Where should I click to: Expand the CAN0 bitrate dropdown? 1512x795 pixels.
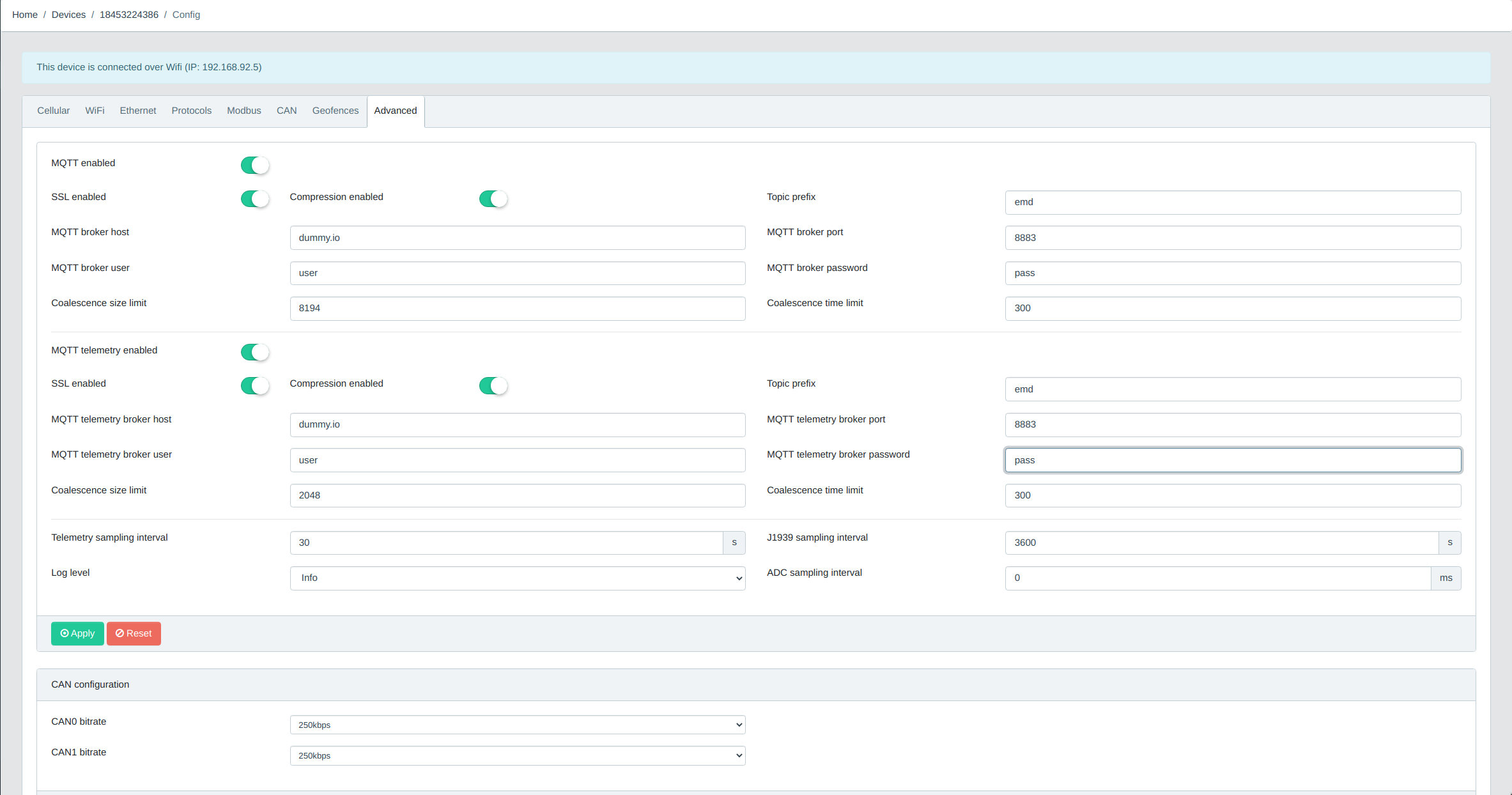(x=517, y=725)
